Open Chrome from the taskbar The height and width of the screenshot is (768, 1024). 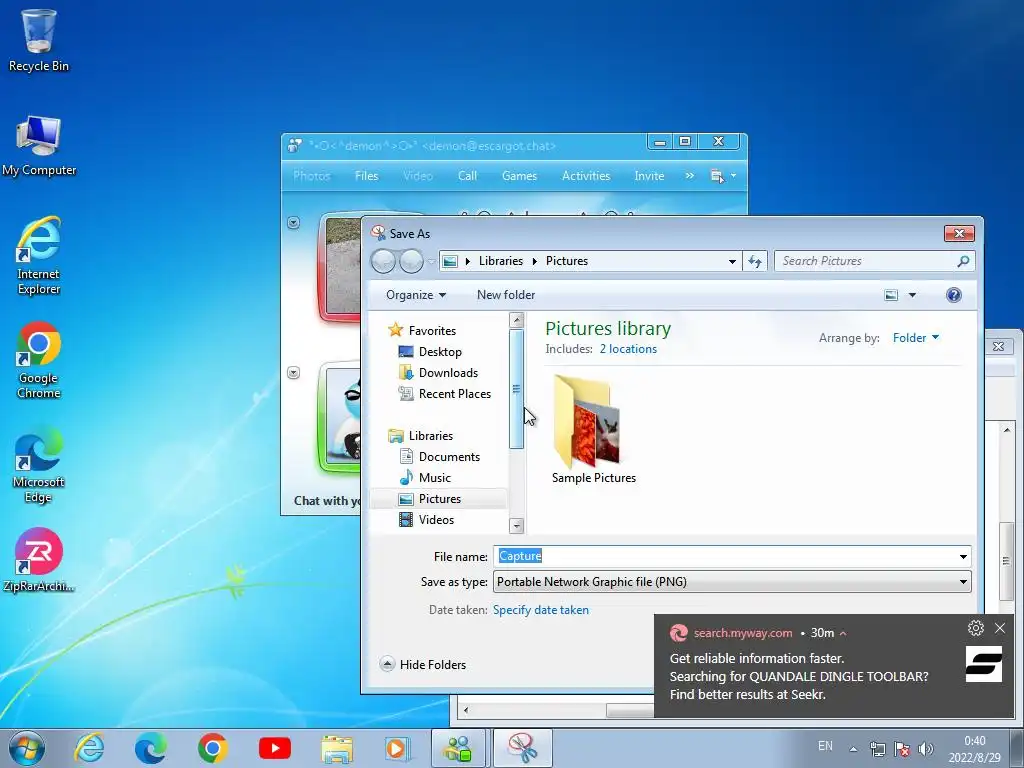click(213, 748)
